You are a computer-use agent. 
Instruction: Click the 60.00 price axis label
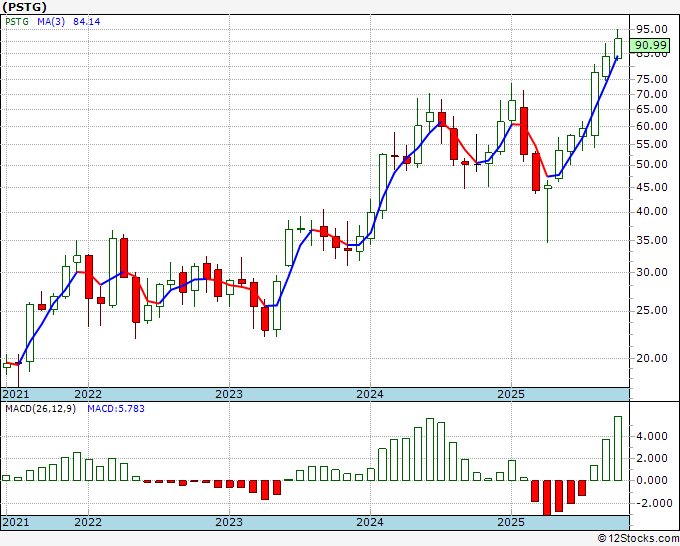click(x=651, y=127)
